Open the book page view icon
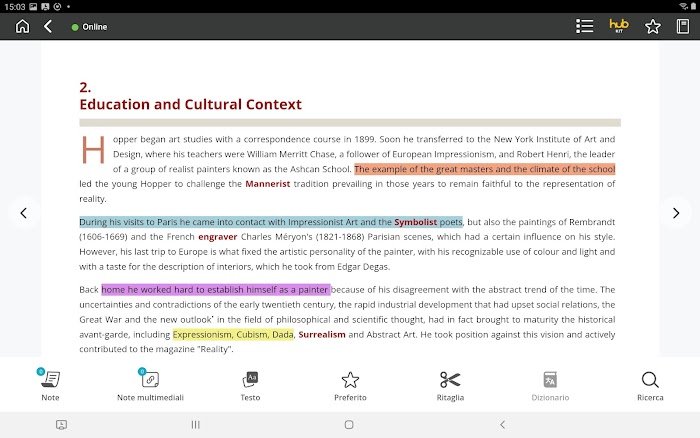The height and width of the screenshot is (438, 700). (x=683, y=26)
